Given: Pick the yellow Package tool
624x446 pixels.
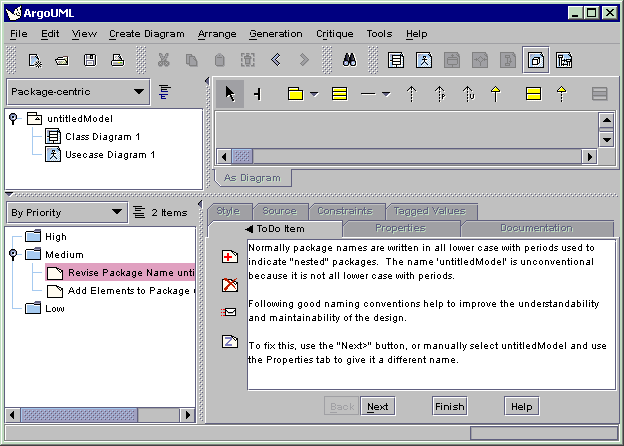Looking at the screenshot, I should point(295,94).
